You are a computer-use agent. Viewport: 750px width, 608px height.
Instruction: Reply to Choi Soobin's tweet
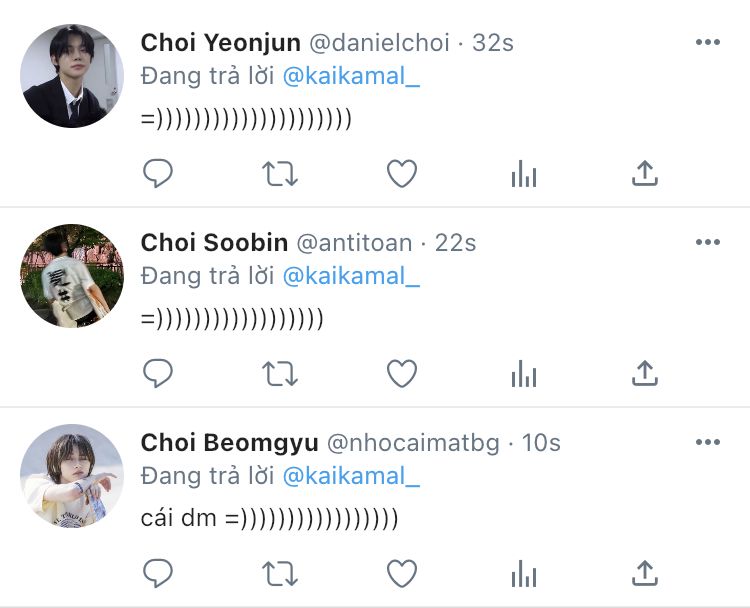tap(158, 374)
